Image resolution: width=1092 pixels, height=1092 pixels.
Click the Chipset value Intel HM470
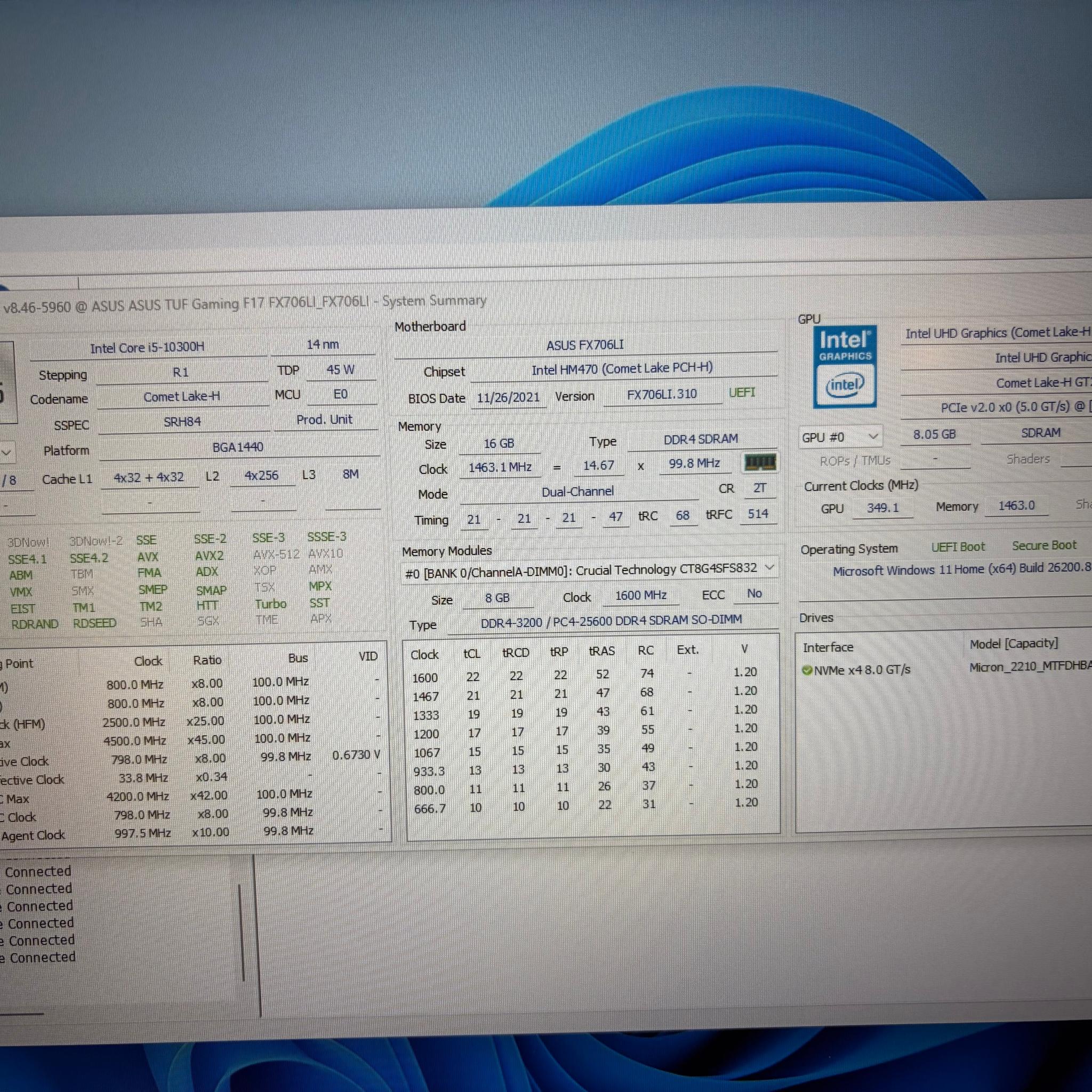pos(622,369)
